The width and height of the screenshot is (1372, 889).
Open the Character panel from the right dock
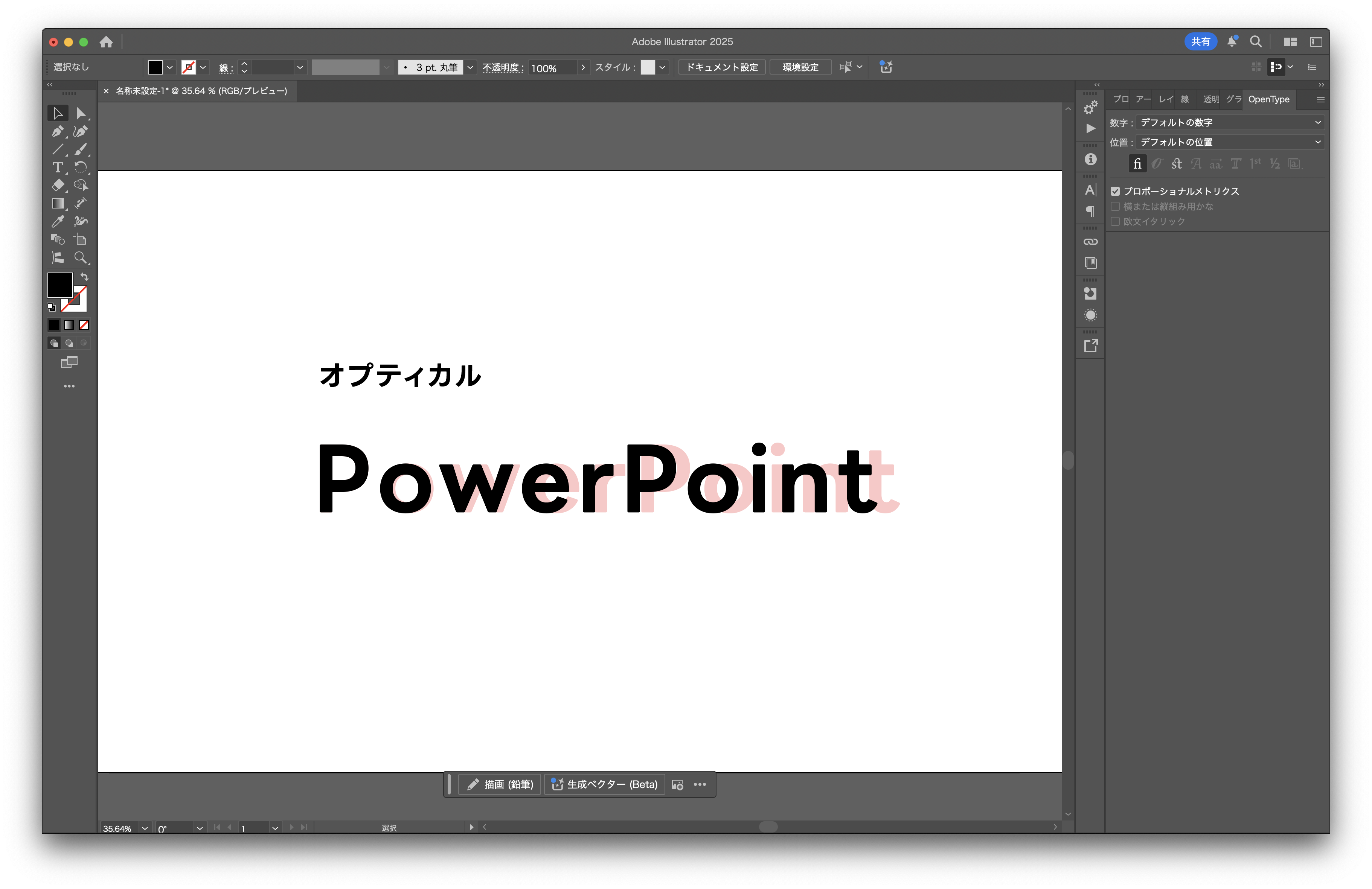(x=1090, y=189)
